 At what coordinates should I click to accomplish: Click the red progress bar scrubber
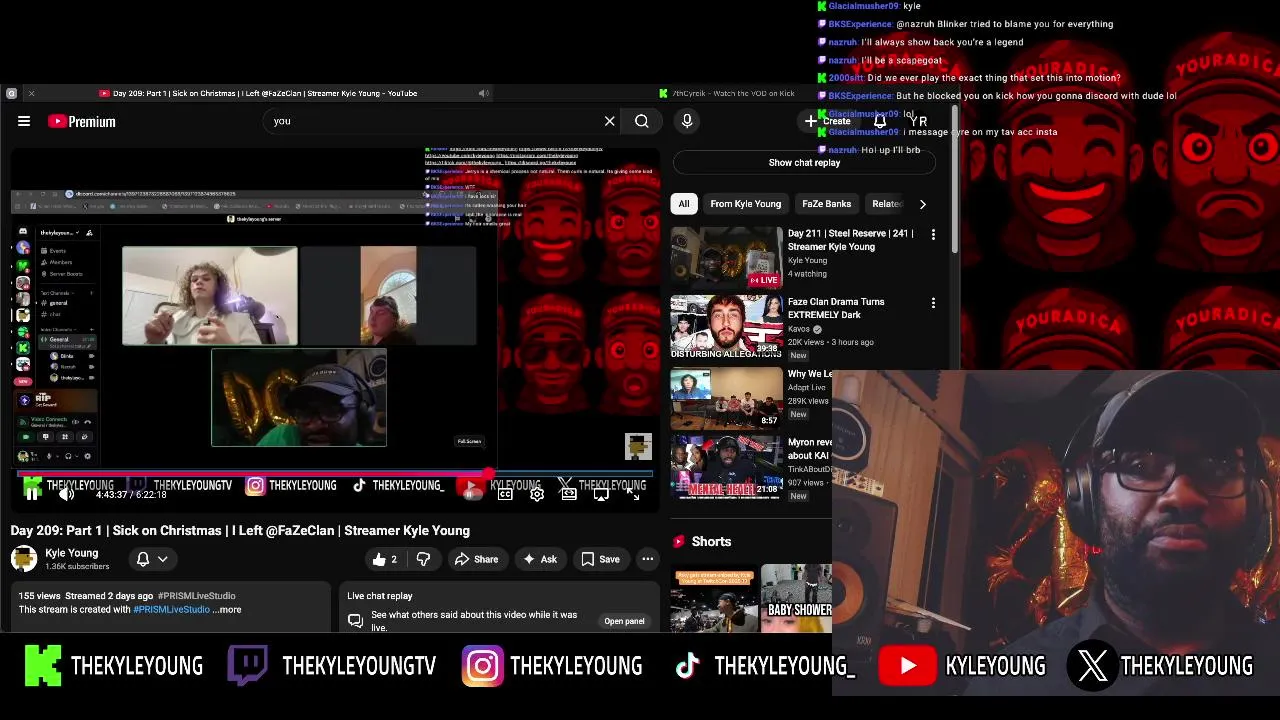(488, 473)
